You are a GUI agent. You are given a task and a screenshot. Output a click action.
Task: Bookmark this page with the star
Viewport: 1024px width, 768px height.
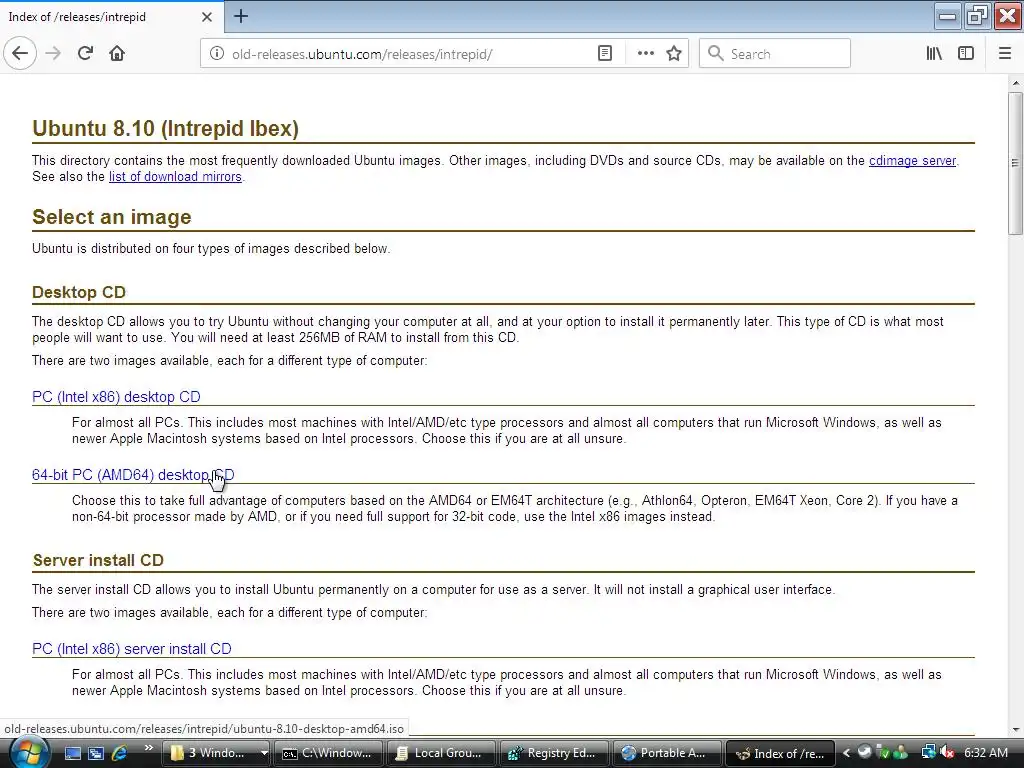pyautogui.click(x=674, y=54)
